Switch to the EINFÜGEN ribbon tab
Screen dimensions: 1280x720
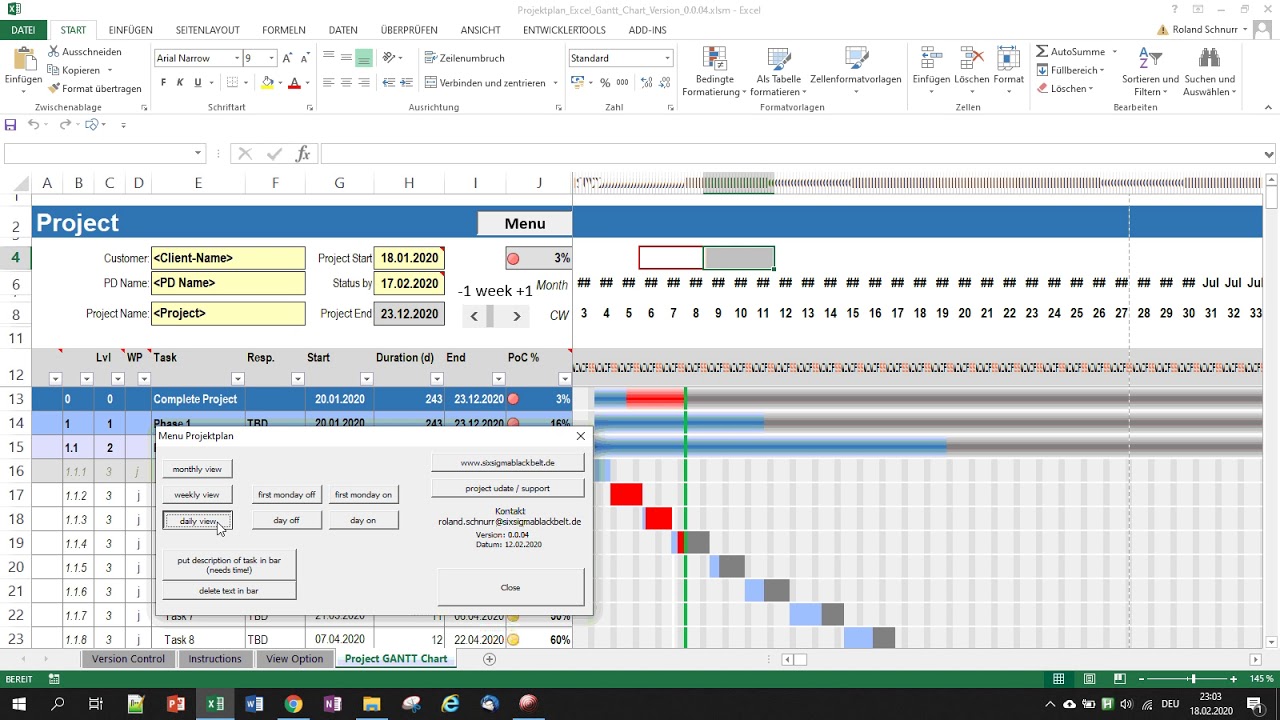pyautogui.click(x=130, y=30)
